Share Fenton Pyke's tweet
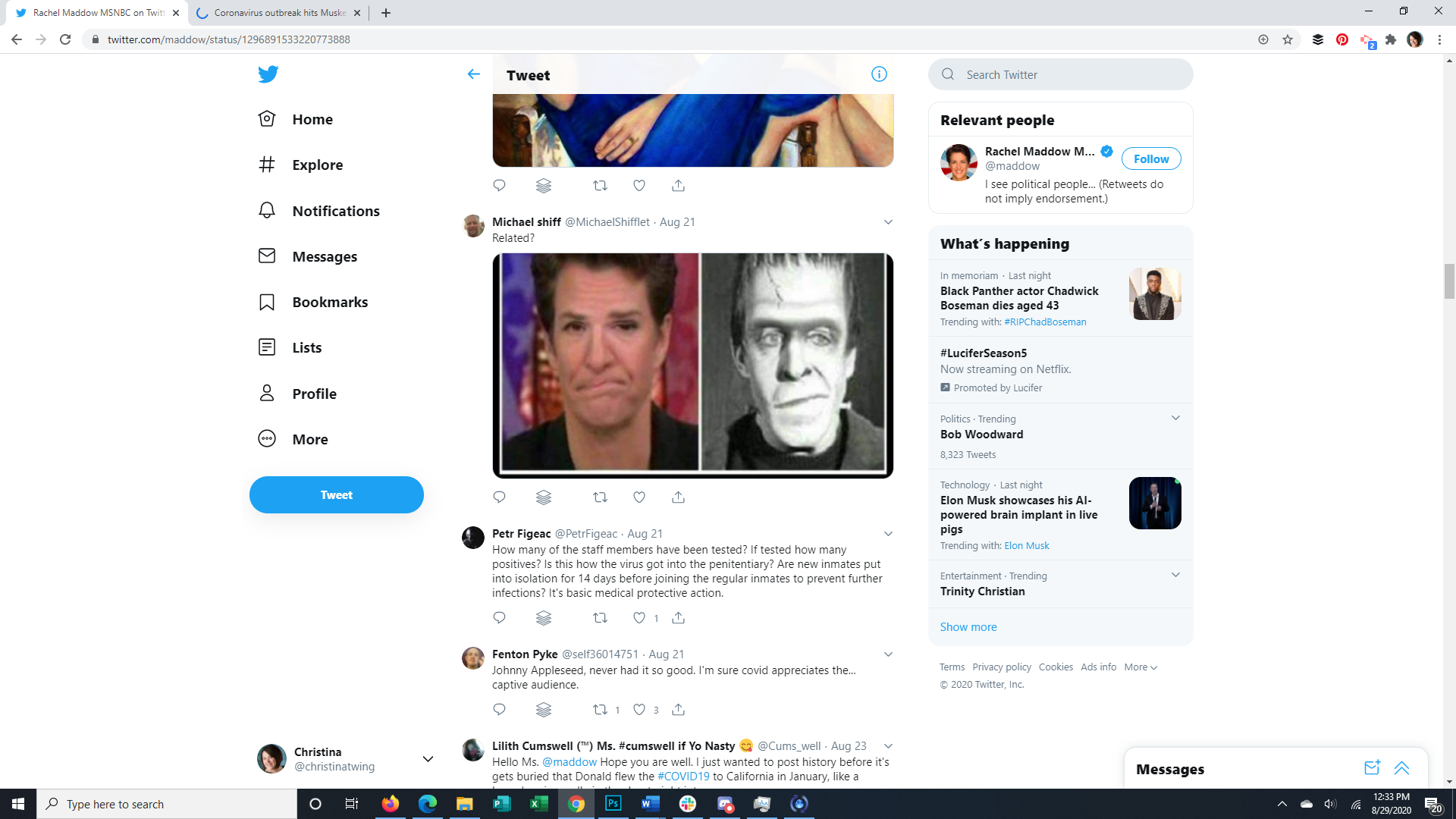This screenshot has width=1456, height=819. [678, 710]
